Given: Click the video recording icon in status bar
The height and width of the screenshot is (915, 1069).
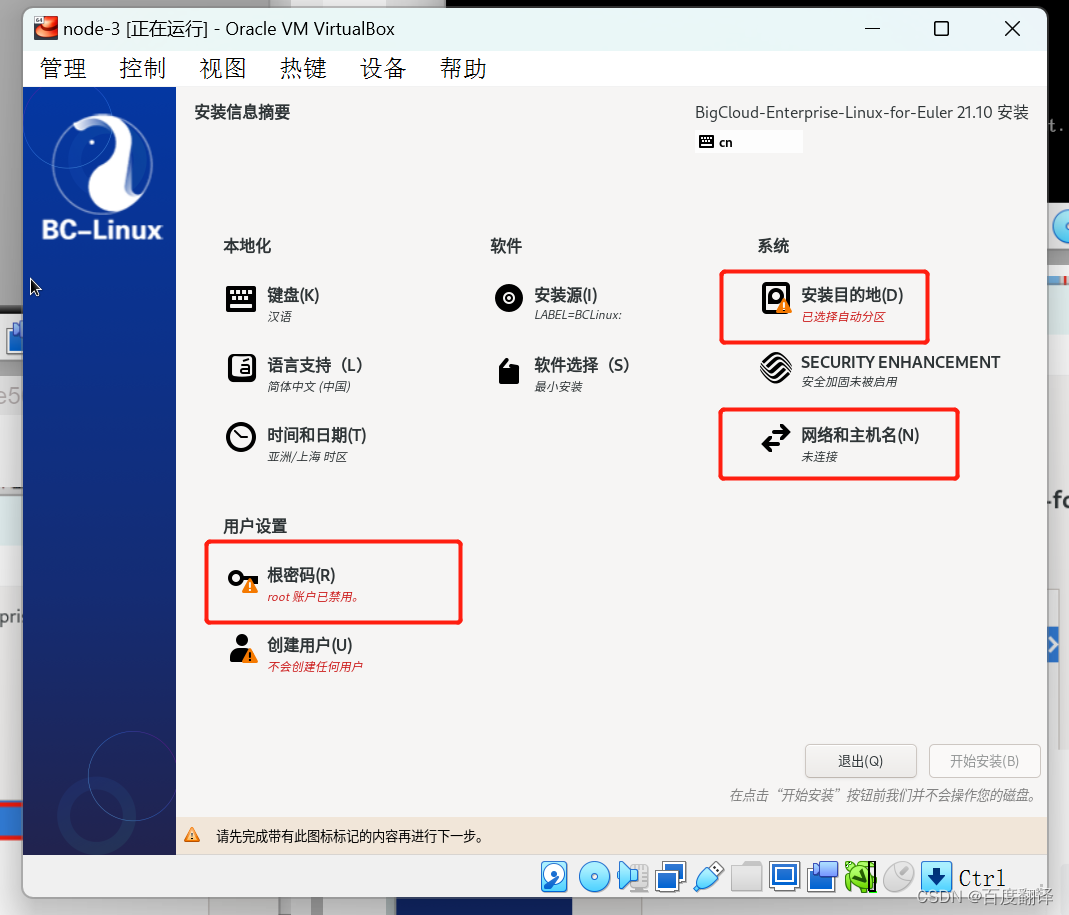Looking at the screenshot, I should (822, 876).
